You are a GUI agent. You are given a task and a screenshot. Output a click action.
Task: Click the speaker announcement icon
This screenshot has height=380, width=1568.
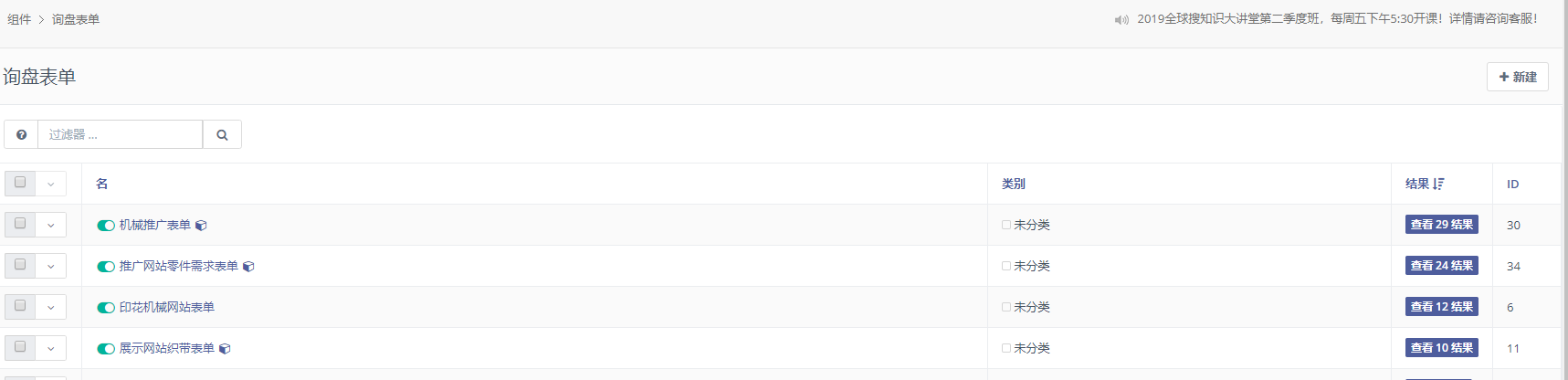[1121, 19]
